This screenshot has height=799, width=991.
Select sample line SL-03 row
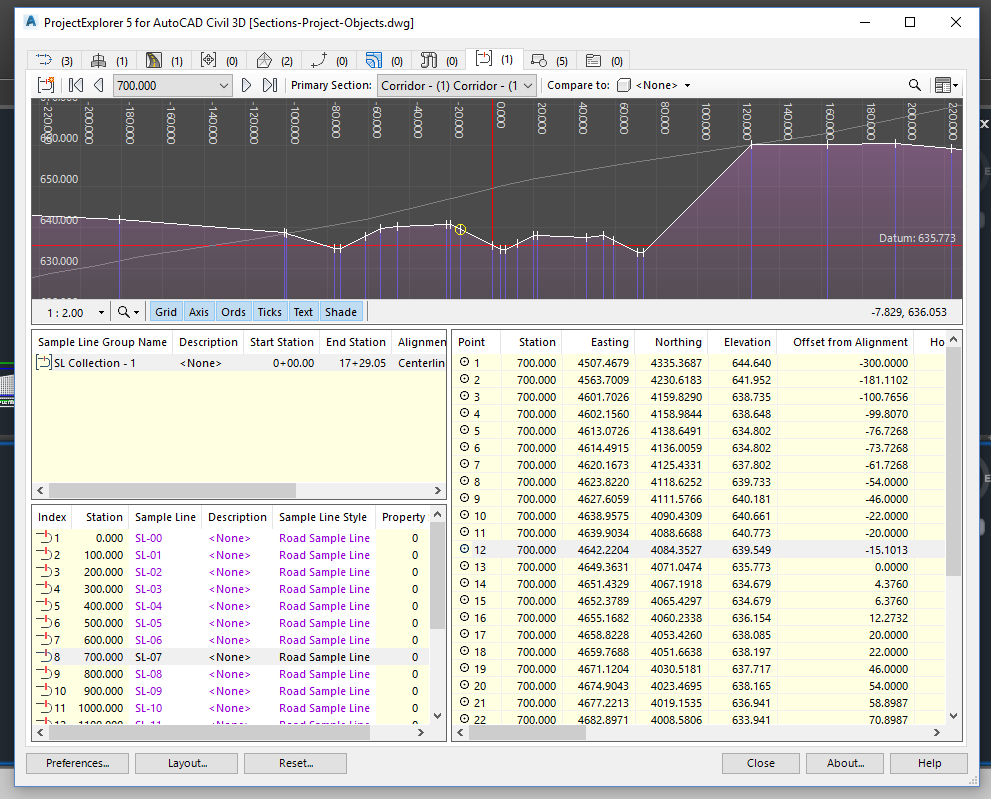coord(231,589)
